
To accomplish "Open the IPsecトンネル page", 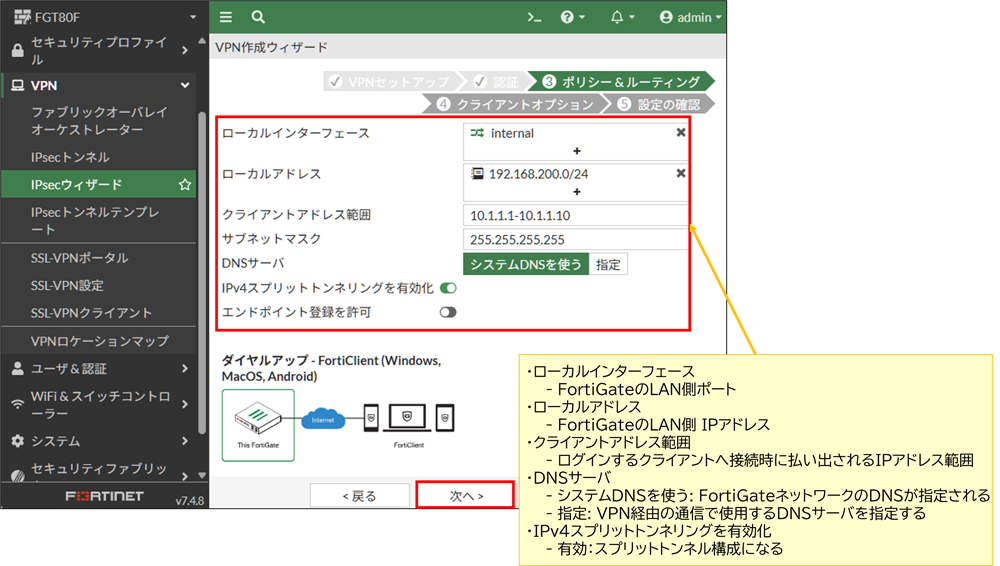I will pos(70,157).
